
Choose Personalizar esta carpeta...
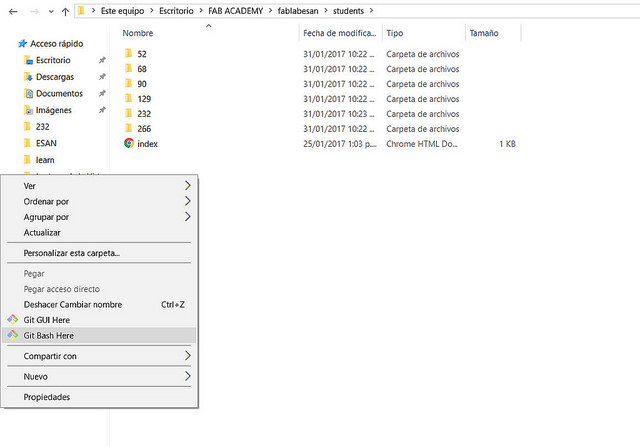click(x=99, y=253)
